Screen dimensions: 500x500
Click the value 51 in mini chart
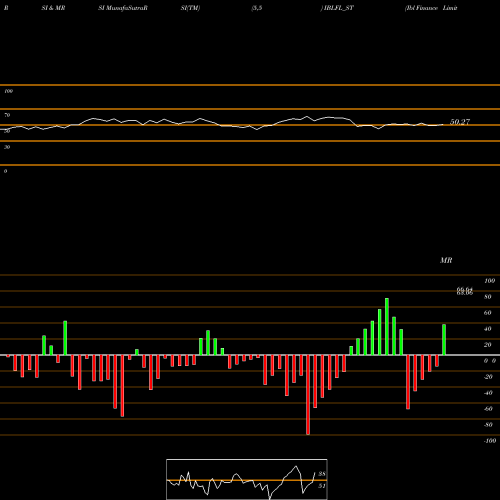(x=322, y=486)
